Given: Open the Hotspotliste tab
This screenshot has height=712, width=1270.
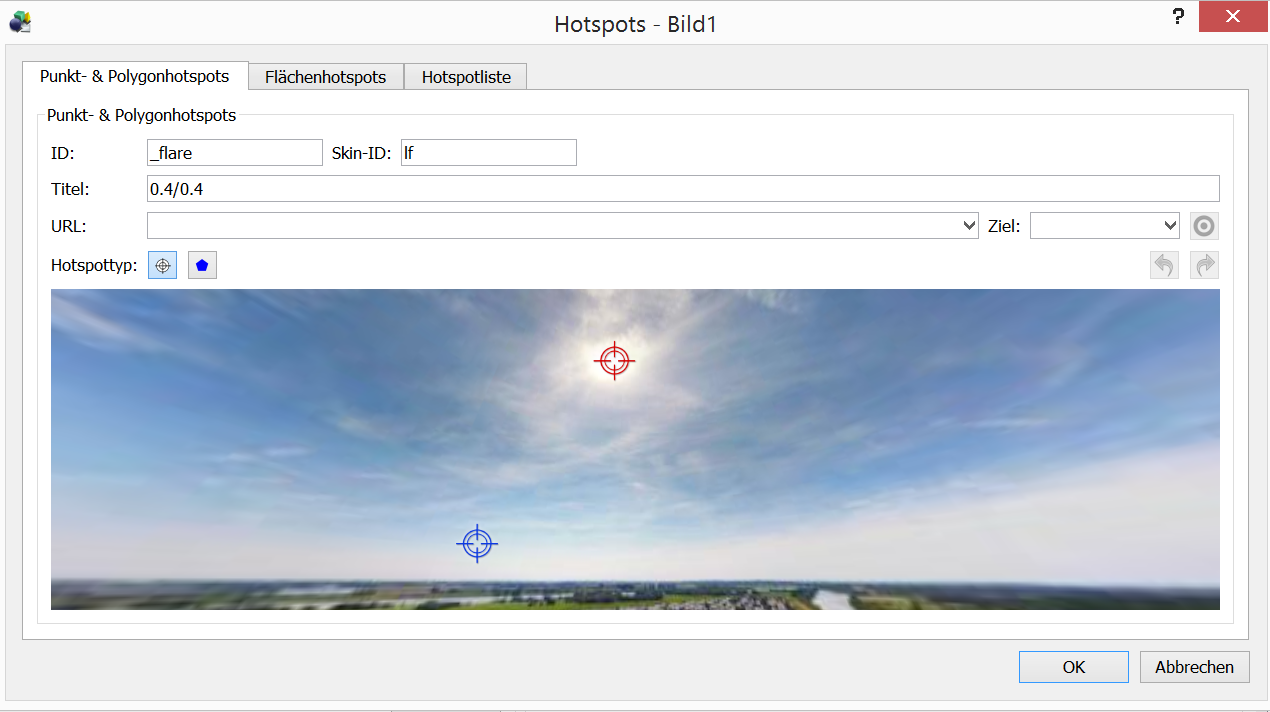Looking at the screenshot, I should (x=466, y=77).
